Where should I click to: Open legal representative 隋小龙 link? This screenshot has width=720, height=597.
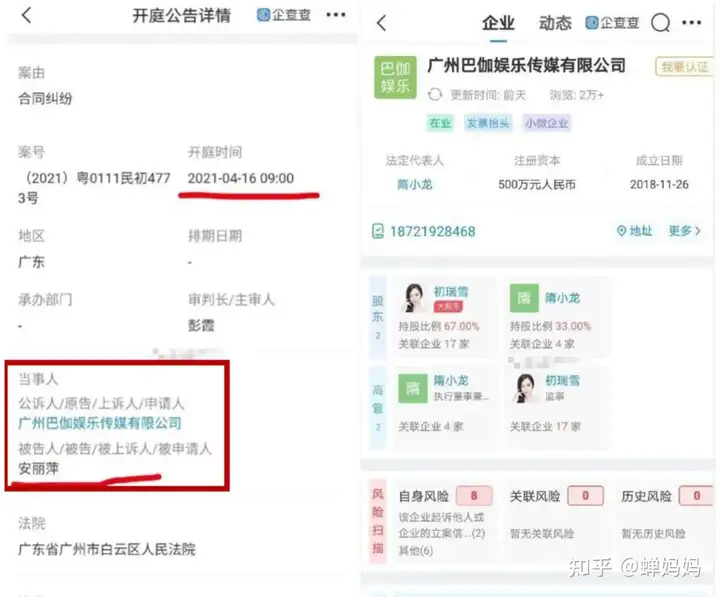(415, 185)
